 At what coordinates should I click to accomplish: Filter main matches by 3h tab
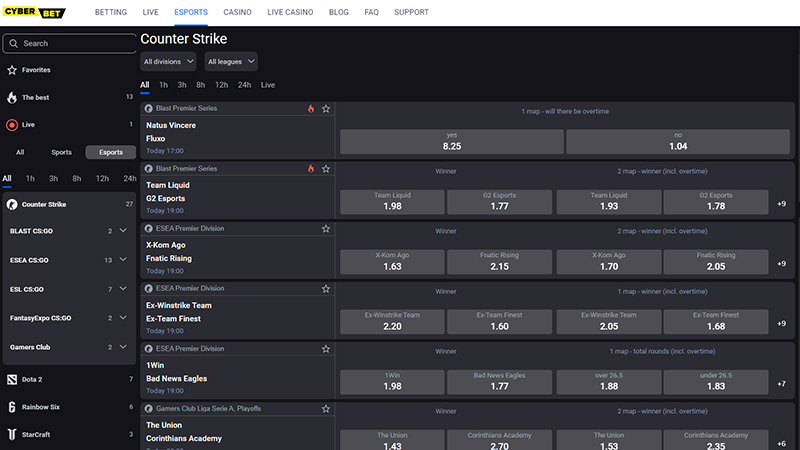pos(182,85)
